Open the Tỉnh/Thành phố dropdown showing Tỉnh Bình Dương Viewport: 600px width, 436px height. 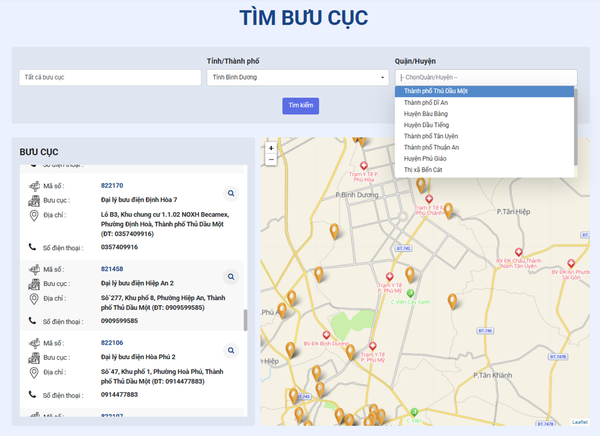coord(298,77)
